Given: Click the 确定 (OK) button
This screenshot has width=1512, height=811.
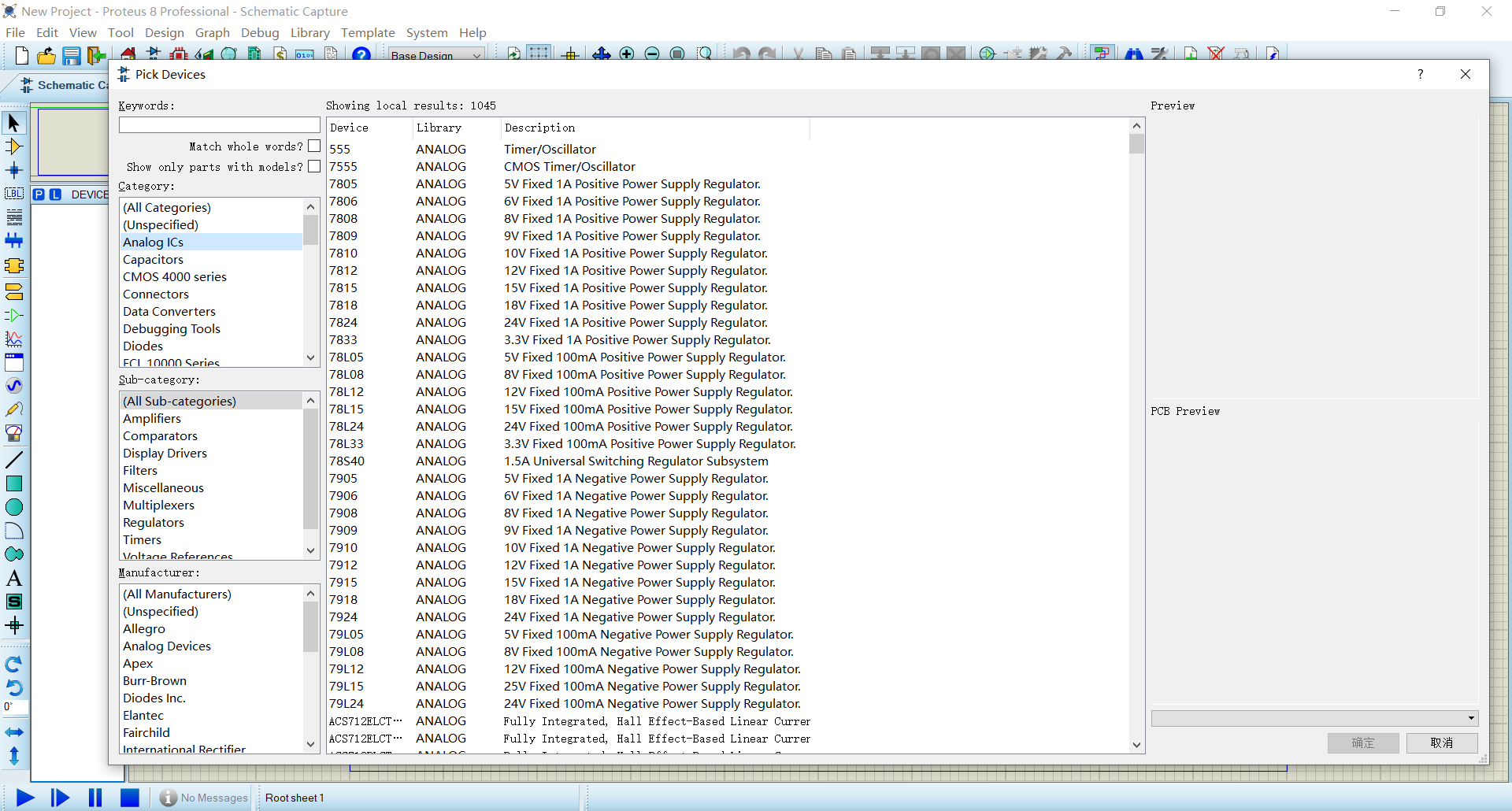Looking at the screenshot, I should [1363, 742].
